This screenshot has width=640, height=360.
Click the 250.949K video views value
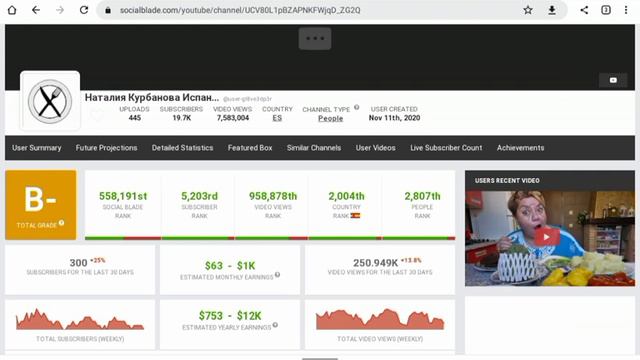[x=376, y=263]
